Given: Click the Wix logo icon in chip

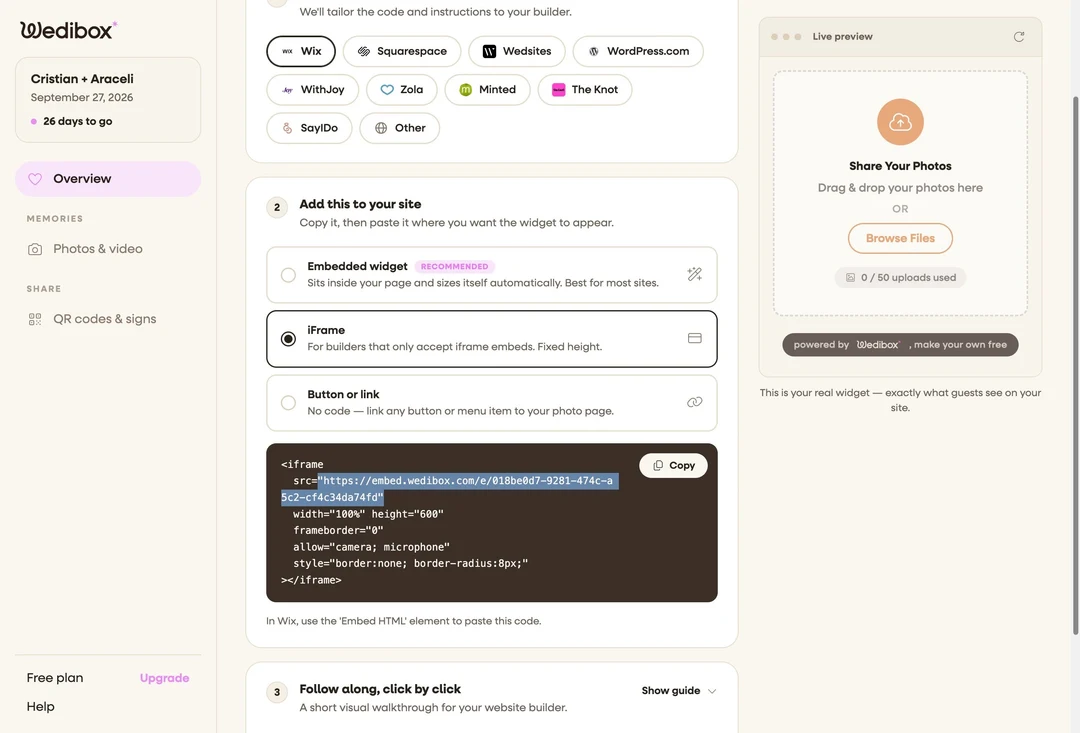Looking at the screenshot, I should [287, 52].
